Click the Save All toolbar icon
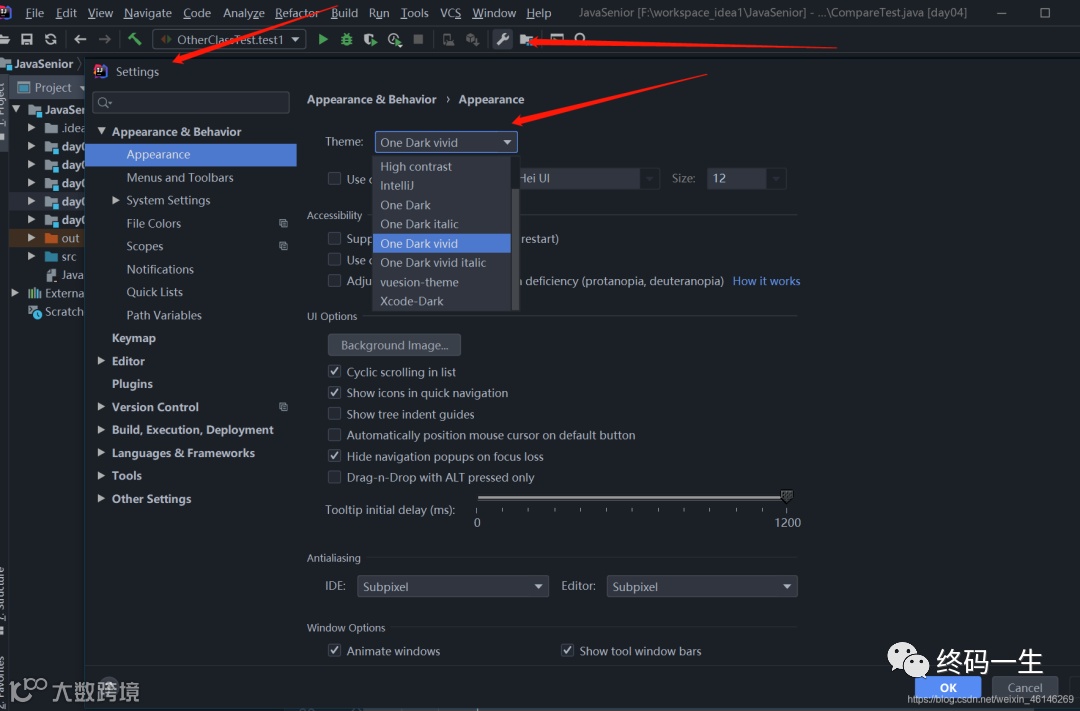This screenshot has height=711, width=1080. point(27,39)
